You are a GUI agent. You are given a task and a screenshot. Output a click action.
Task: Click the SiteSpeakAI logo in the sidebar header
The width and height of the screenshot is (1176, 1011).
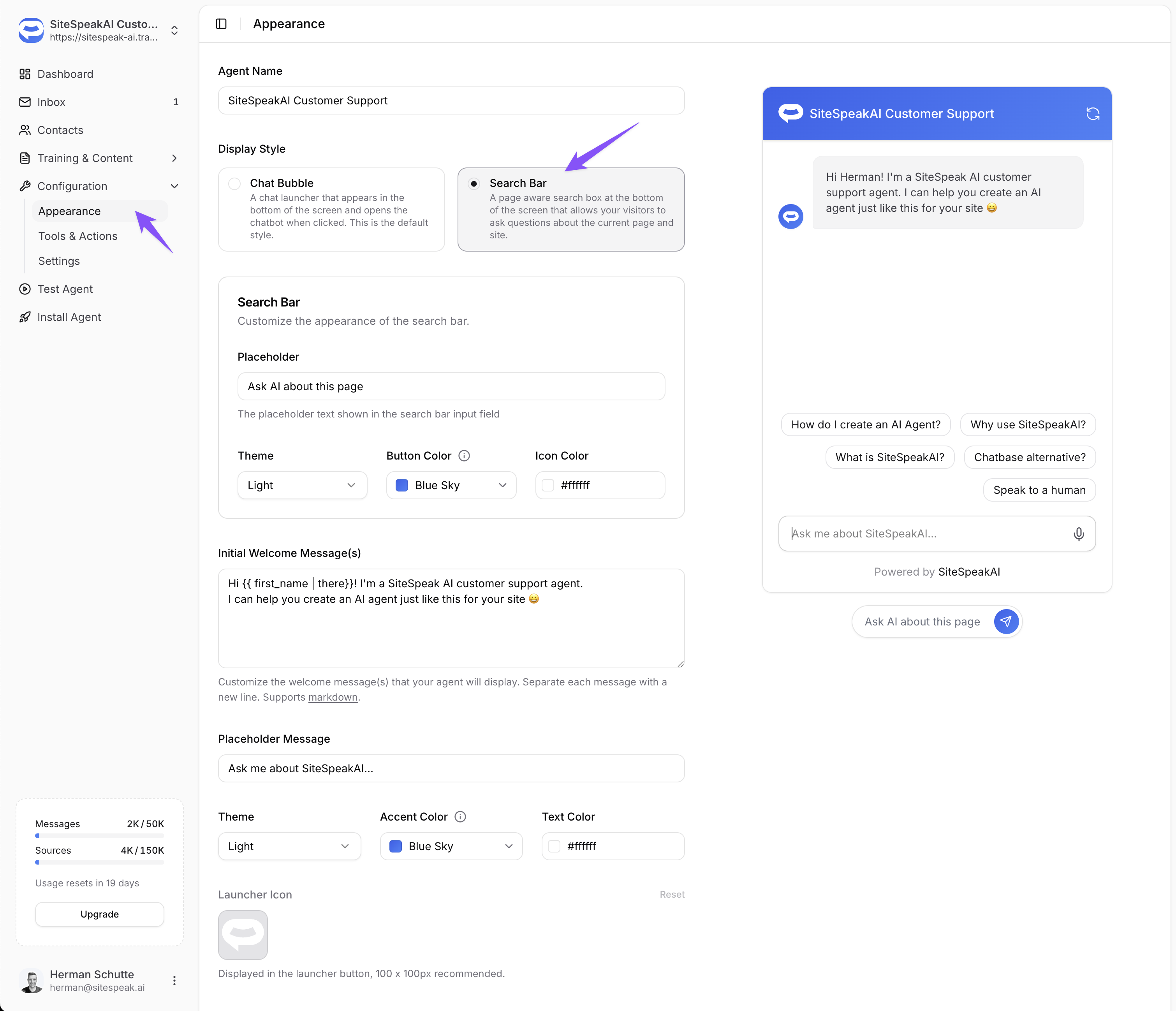pyautogui.click(x=31, y=30)
